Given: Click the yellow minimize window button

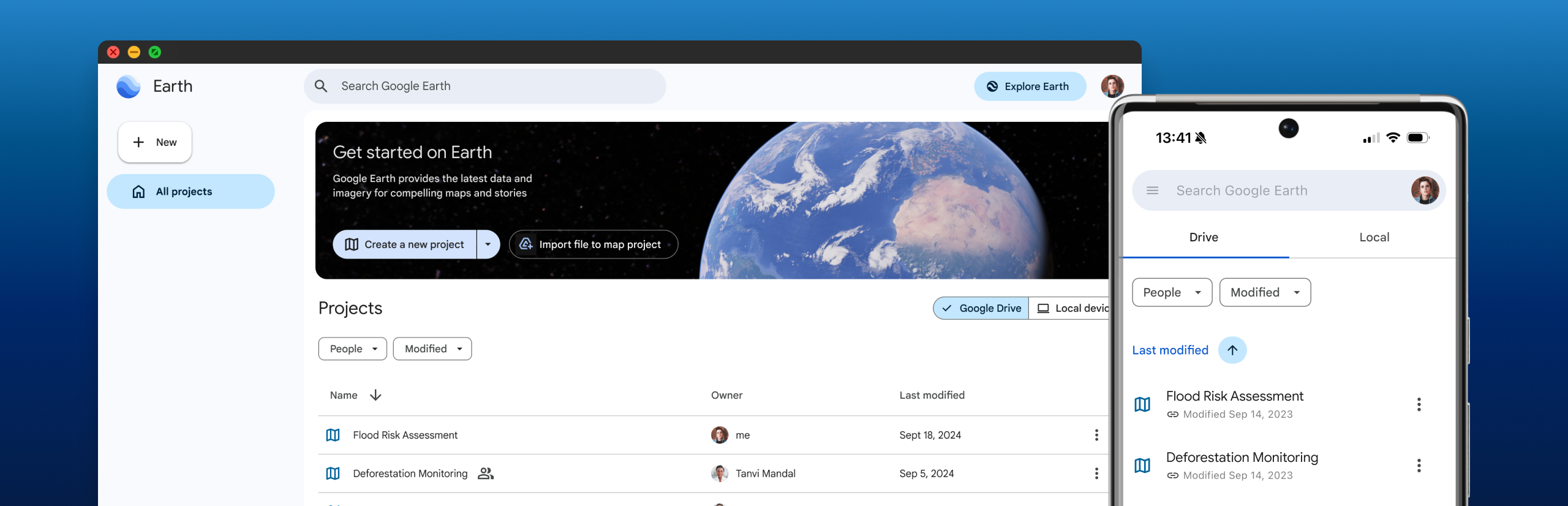Looking at the screenshot, I should tap(134, 52).
